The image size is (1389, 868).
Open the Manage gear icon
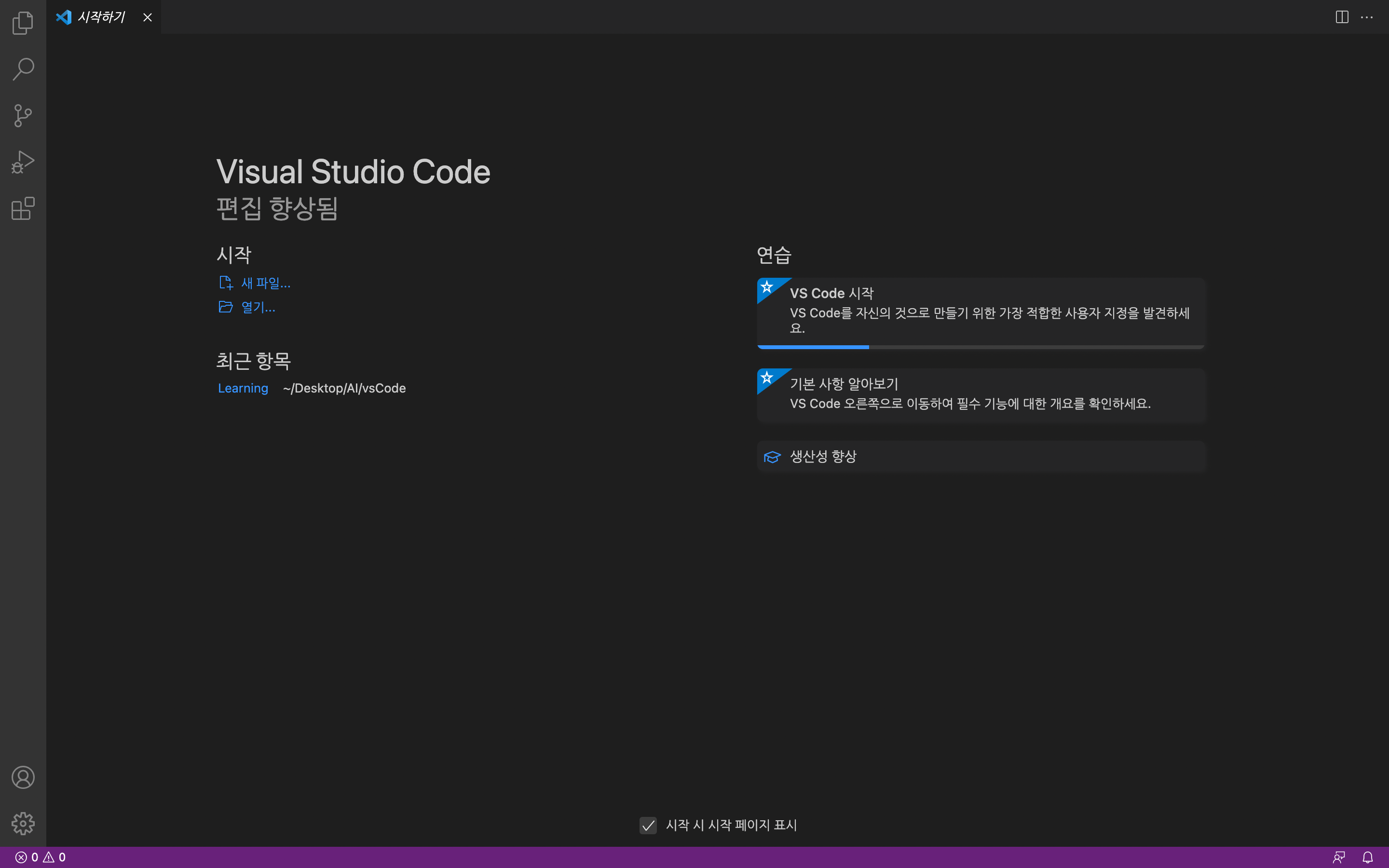click(x=23, y=823)
